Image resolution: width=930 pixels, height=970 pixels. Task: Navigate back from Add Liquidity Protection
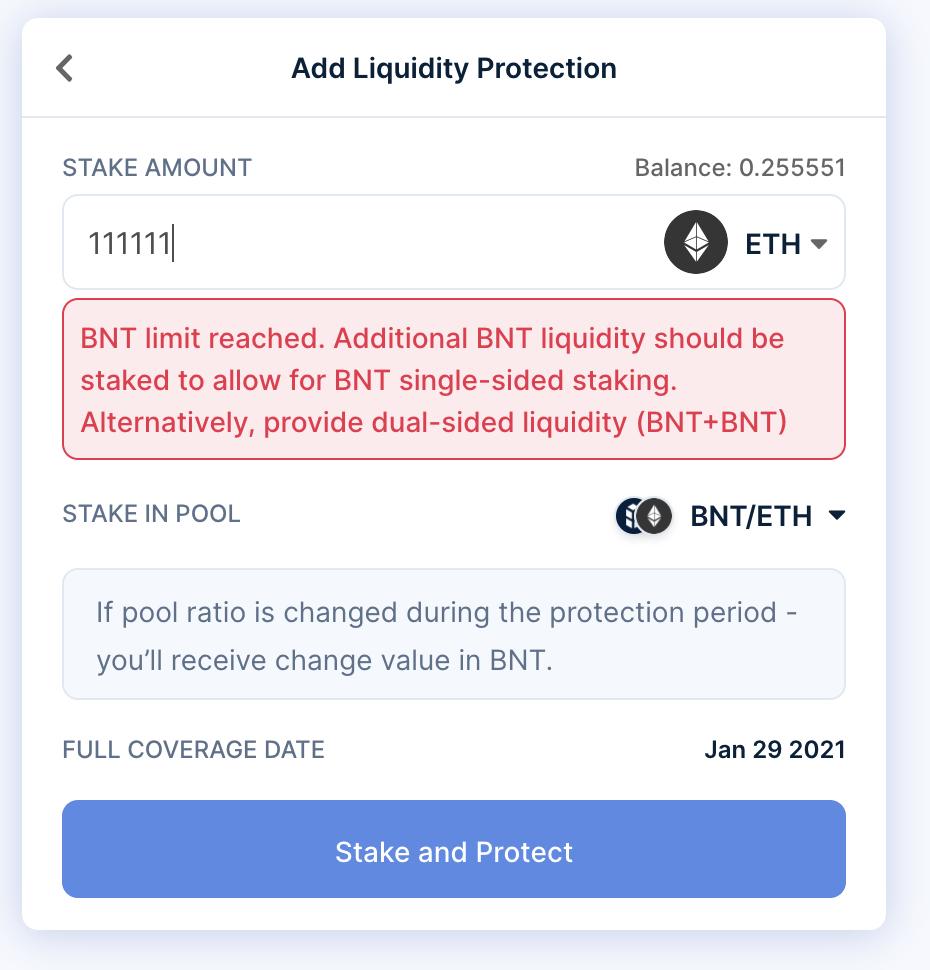pos(64,68)
